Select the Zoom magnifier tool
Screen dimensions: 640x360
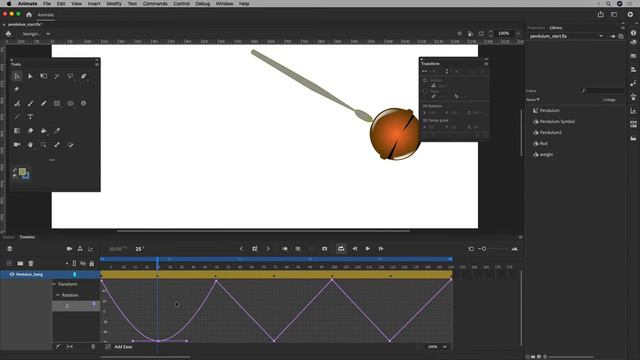click(x=44, y=144)
